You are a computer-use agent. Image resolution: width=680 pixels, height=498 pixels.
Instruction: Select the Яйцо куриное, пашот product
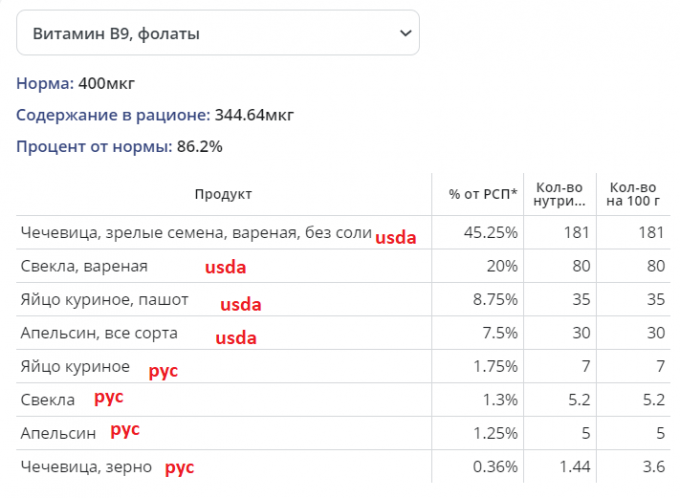(104, 299)
